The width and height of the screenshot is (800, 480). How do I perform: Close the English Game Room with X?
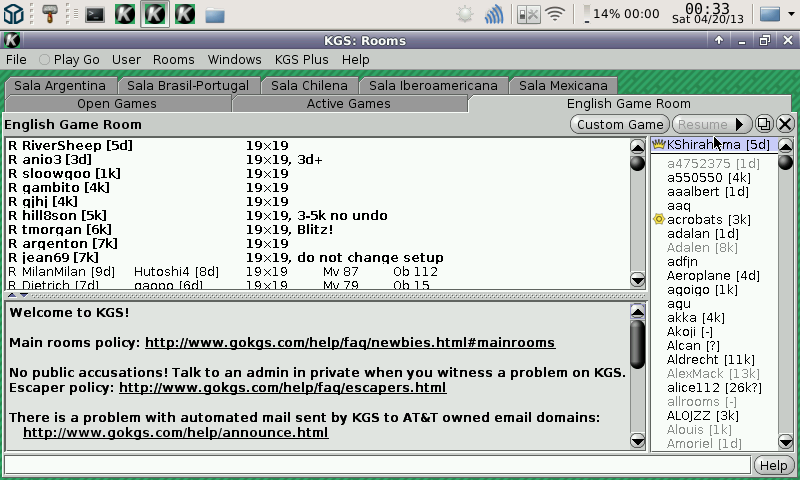786,124
